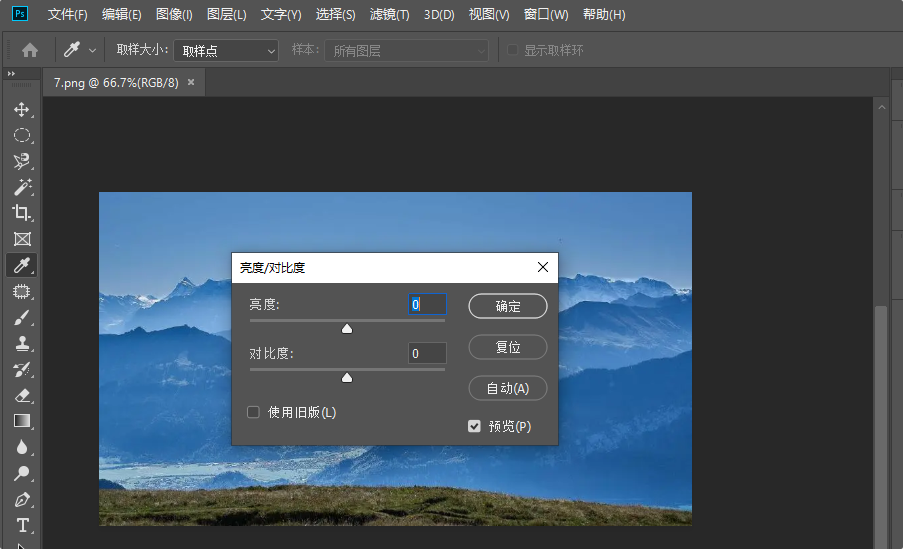Click the Photoshop Ps logo
The height and width of the screenshot is (549, 903).
click(20, 14)
